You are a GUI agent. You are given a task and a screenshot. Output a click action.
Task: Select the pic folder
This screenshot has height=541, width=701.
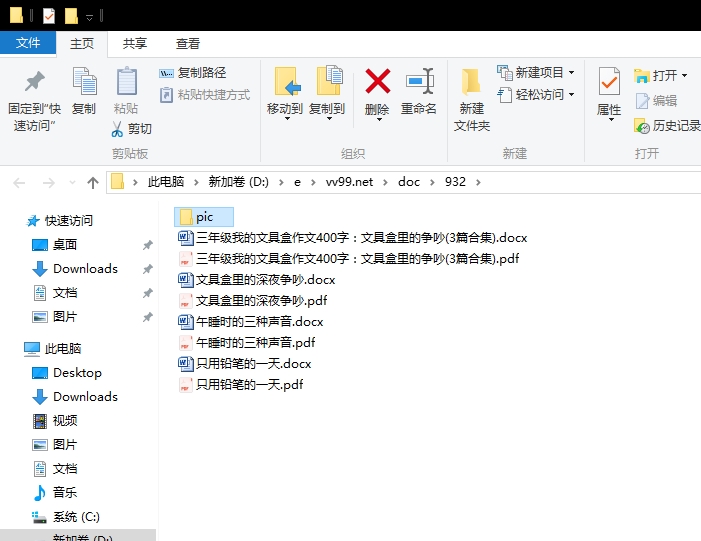204,217
